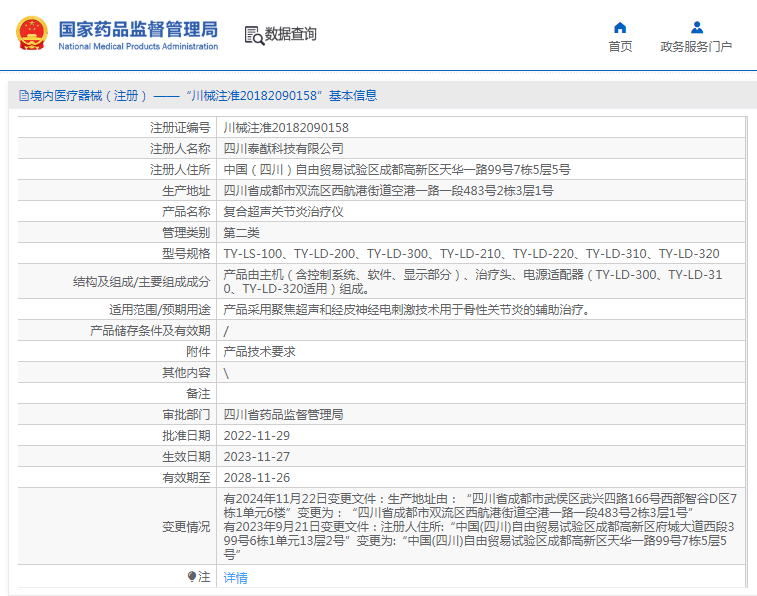757x596 pixels.
Task: Click the 首页 text label
Action: 620,47
